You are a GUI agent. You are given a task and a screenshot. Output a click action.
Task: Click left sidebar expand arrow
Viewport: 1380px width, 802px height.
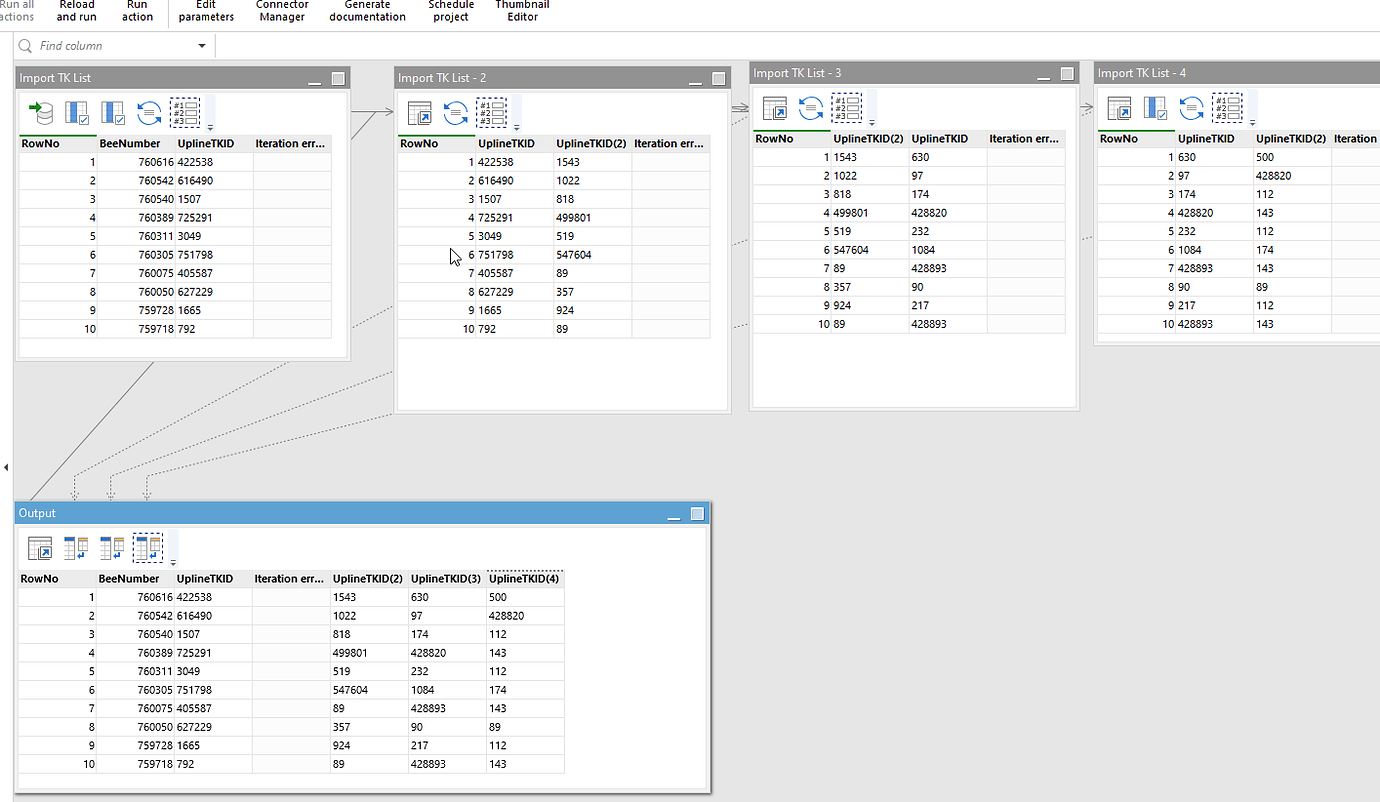point(6,467)
